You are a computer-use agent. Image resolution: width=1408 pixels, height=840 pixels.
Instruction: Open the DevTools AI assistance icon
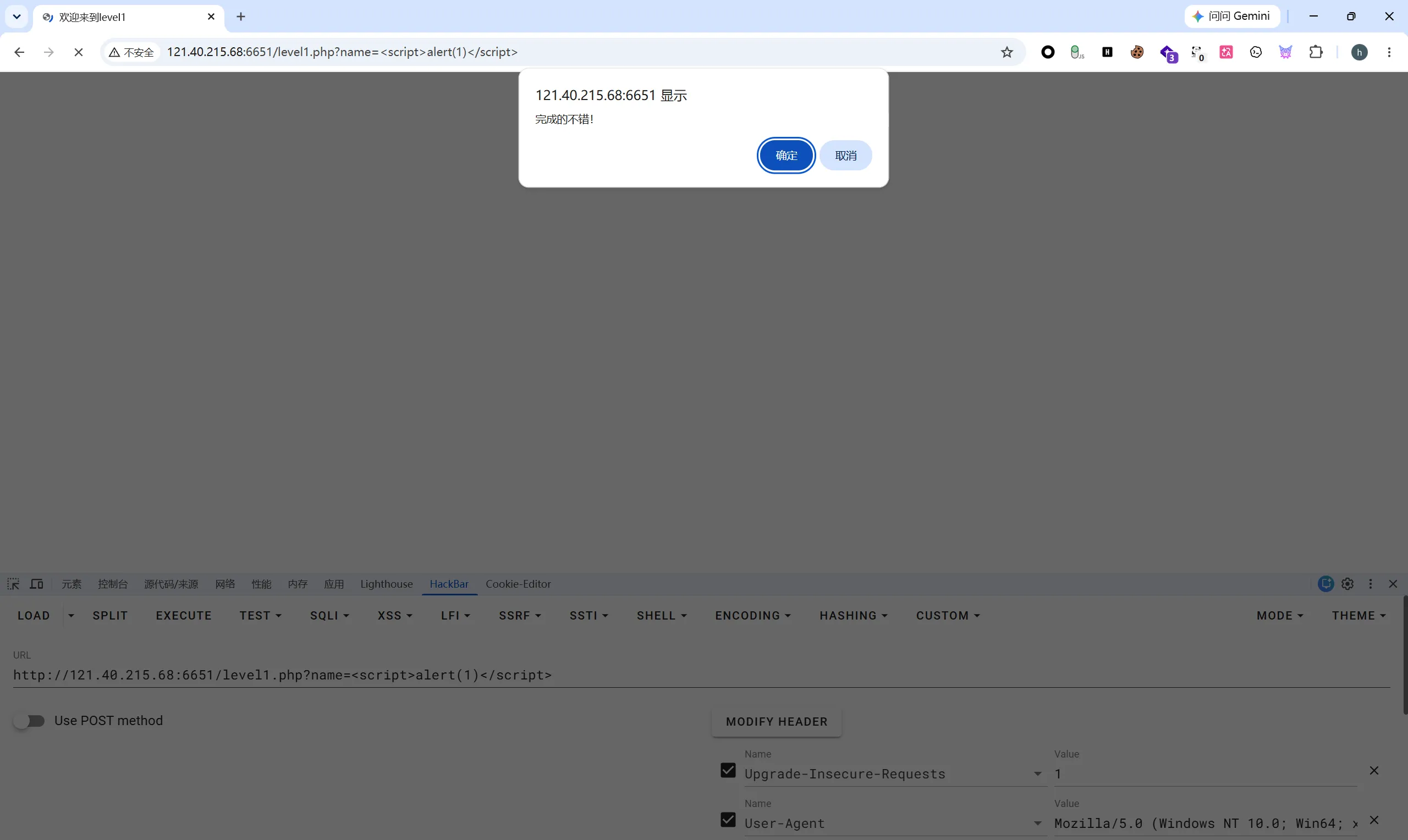point(1325,584)
